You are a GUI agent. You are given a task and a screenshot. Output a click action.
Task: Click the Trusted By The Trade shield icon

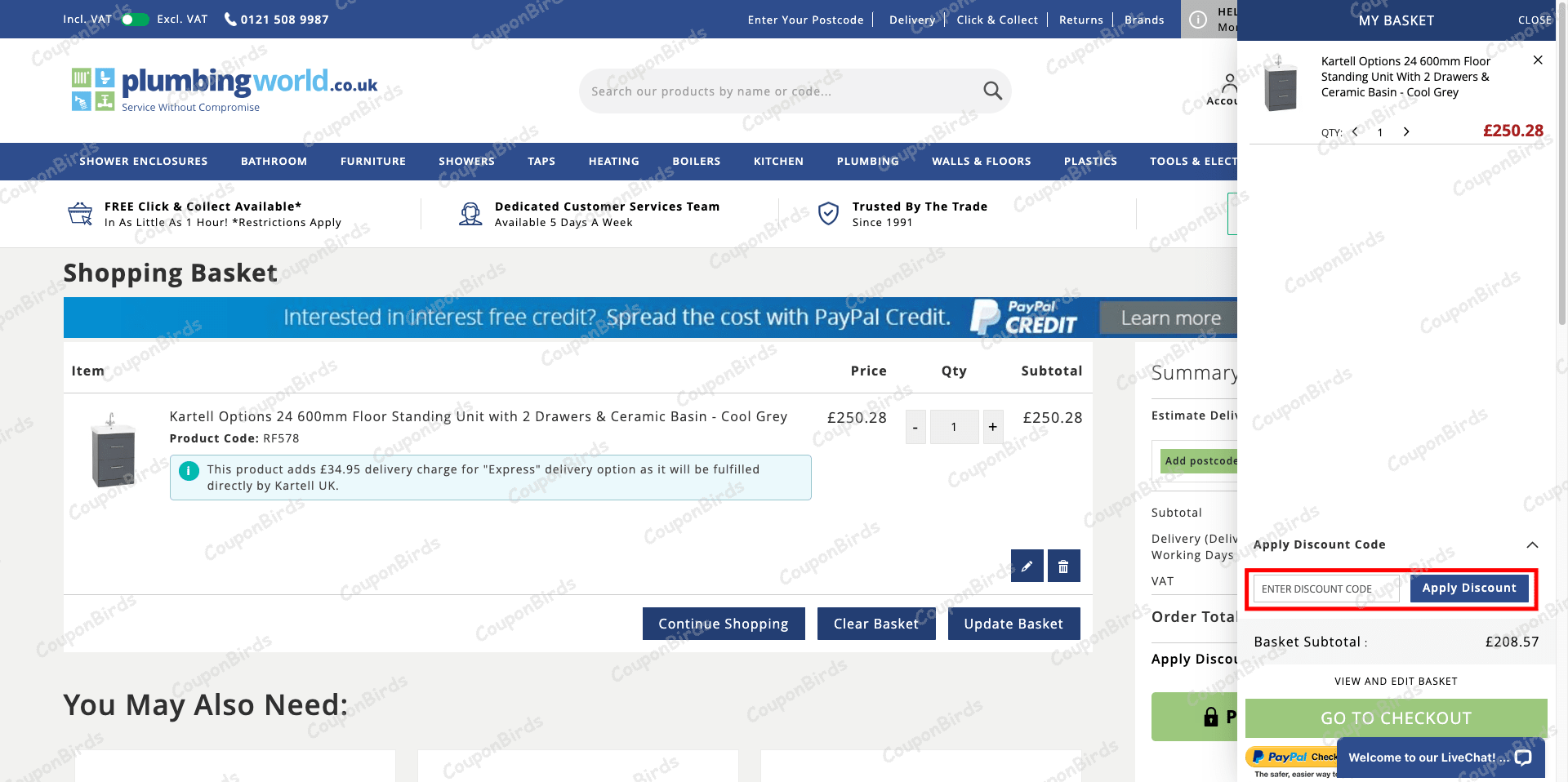click(828, 213)
